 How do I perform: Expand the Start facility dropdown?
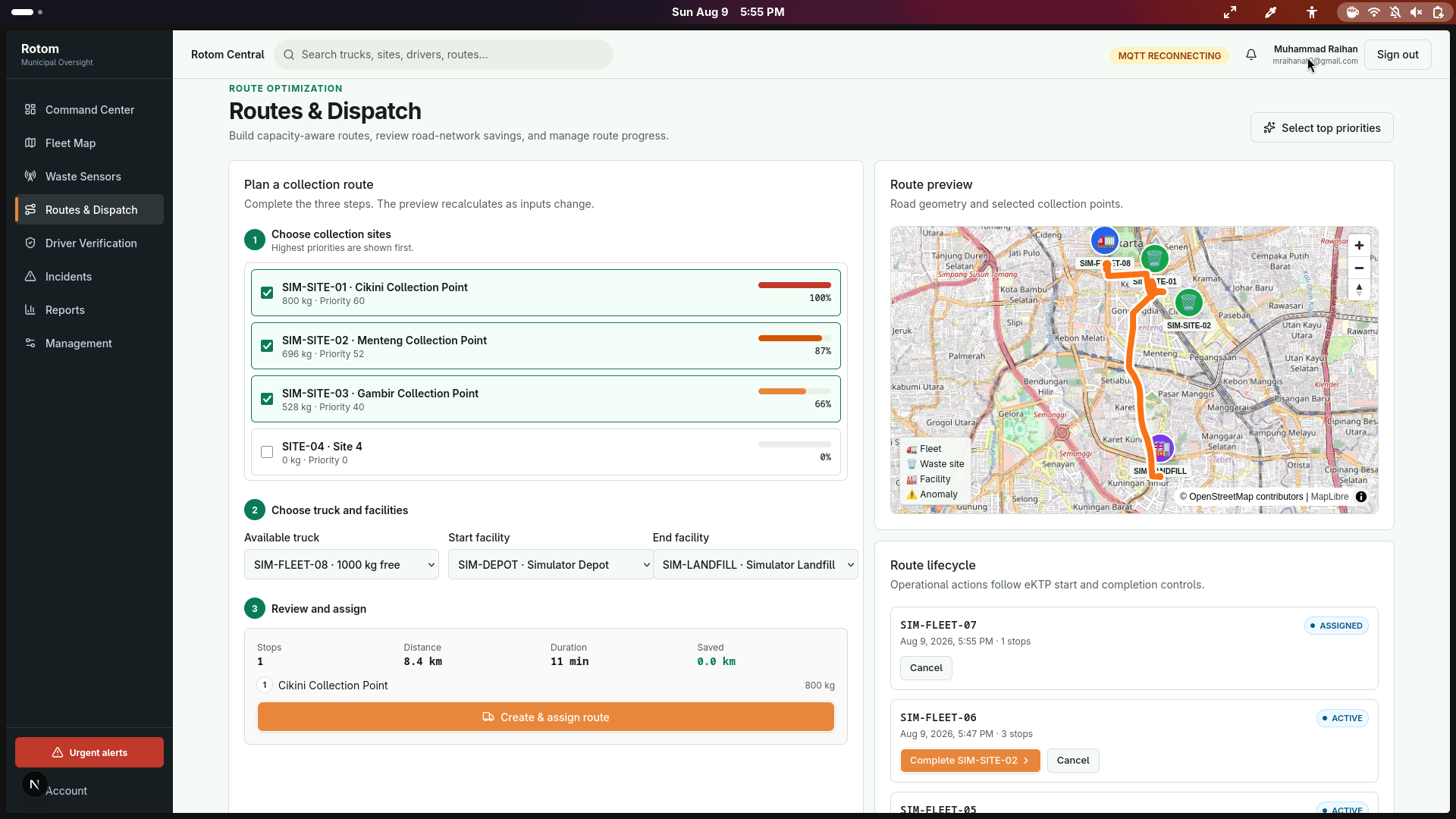[x=551, y=564]
